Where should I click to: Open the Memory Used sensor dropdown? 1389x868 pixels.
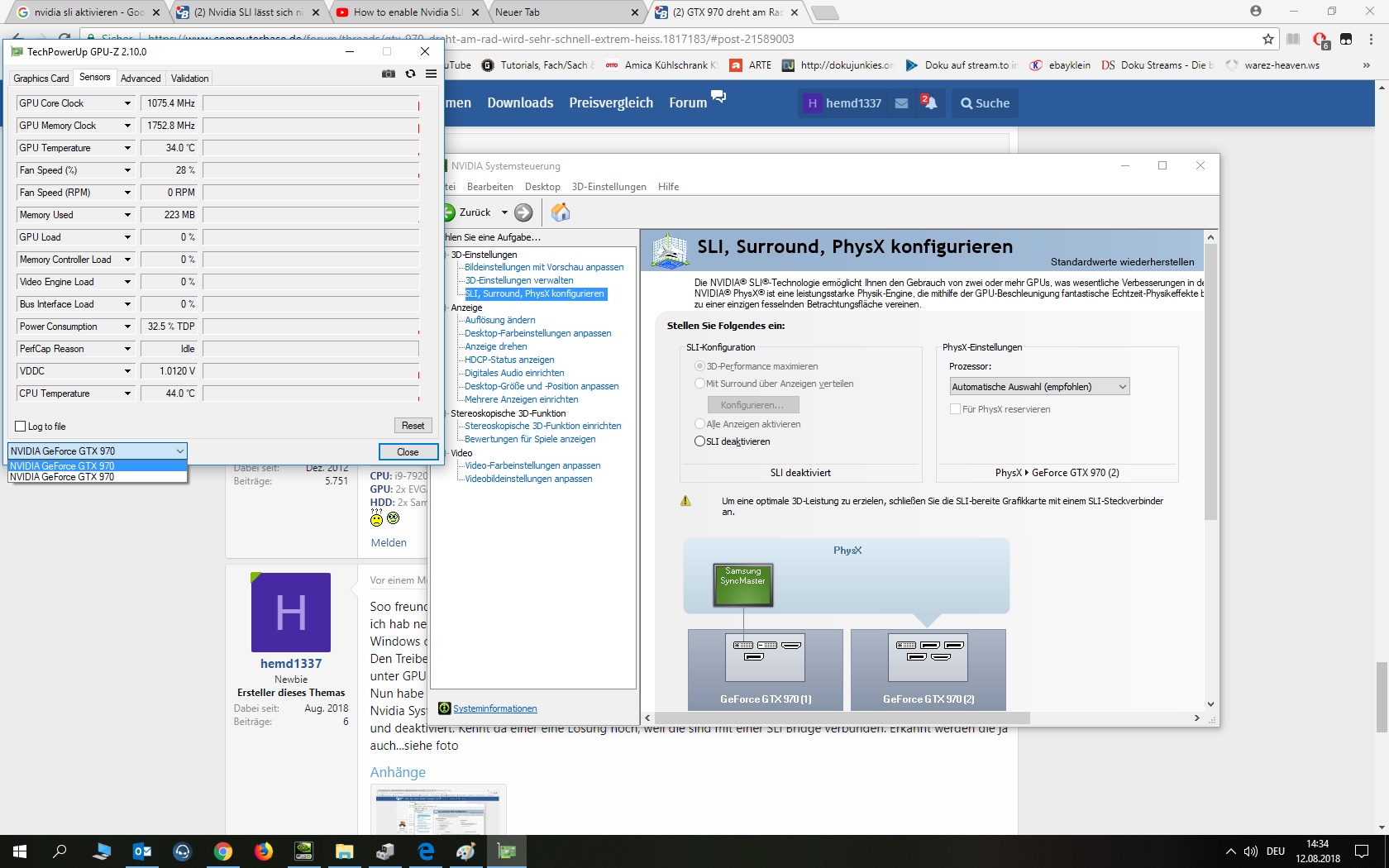coord(127,215)
